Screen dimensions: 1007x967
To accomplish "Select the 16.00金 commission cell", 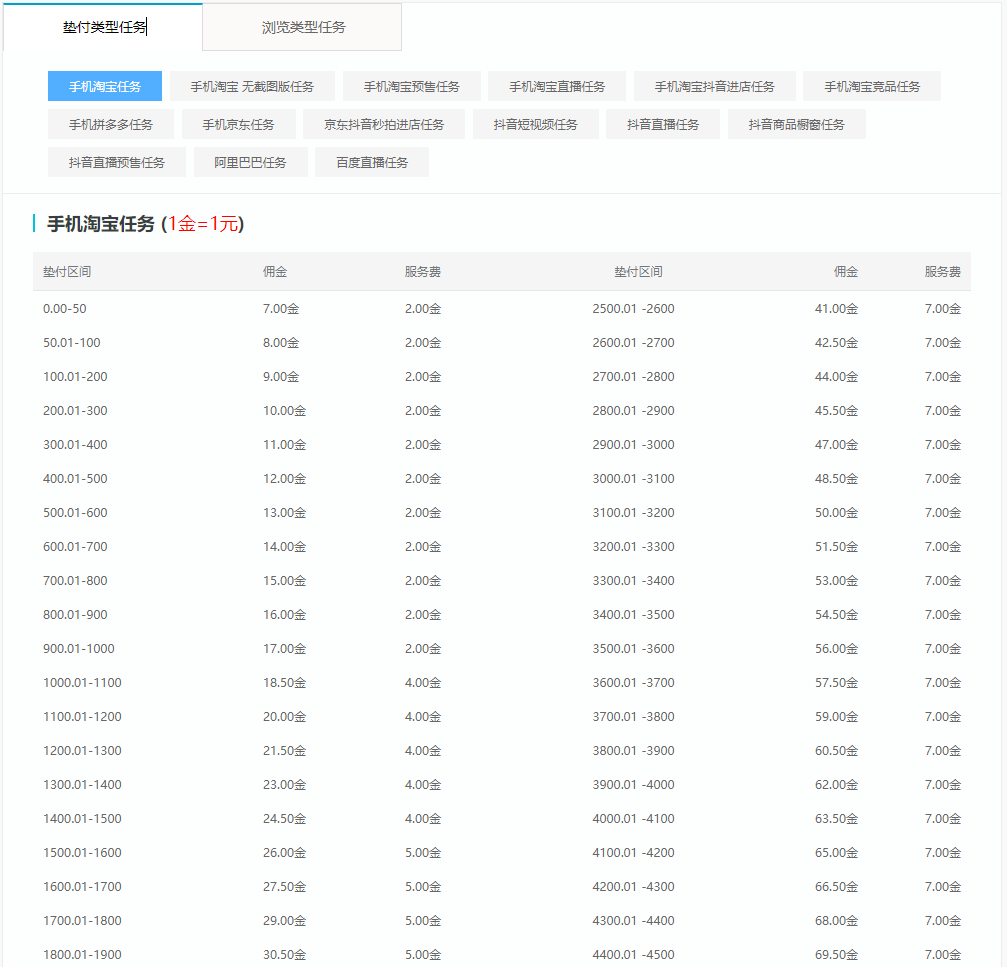I will coord(285,614).
